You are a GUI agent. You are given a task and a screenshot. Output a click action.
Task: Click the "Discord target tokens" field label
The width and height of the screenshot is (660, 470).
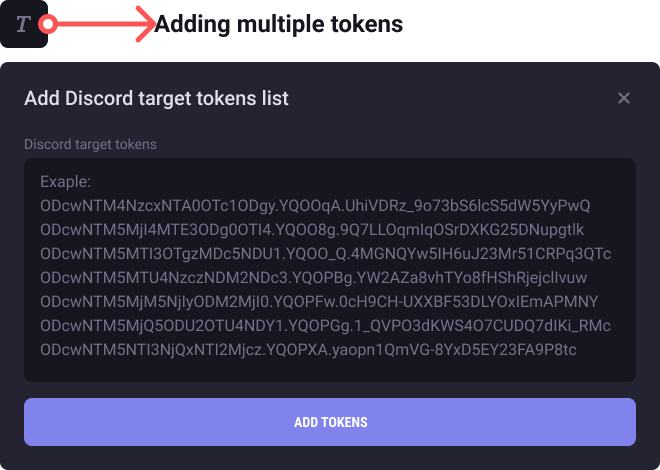[90, 144]
